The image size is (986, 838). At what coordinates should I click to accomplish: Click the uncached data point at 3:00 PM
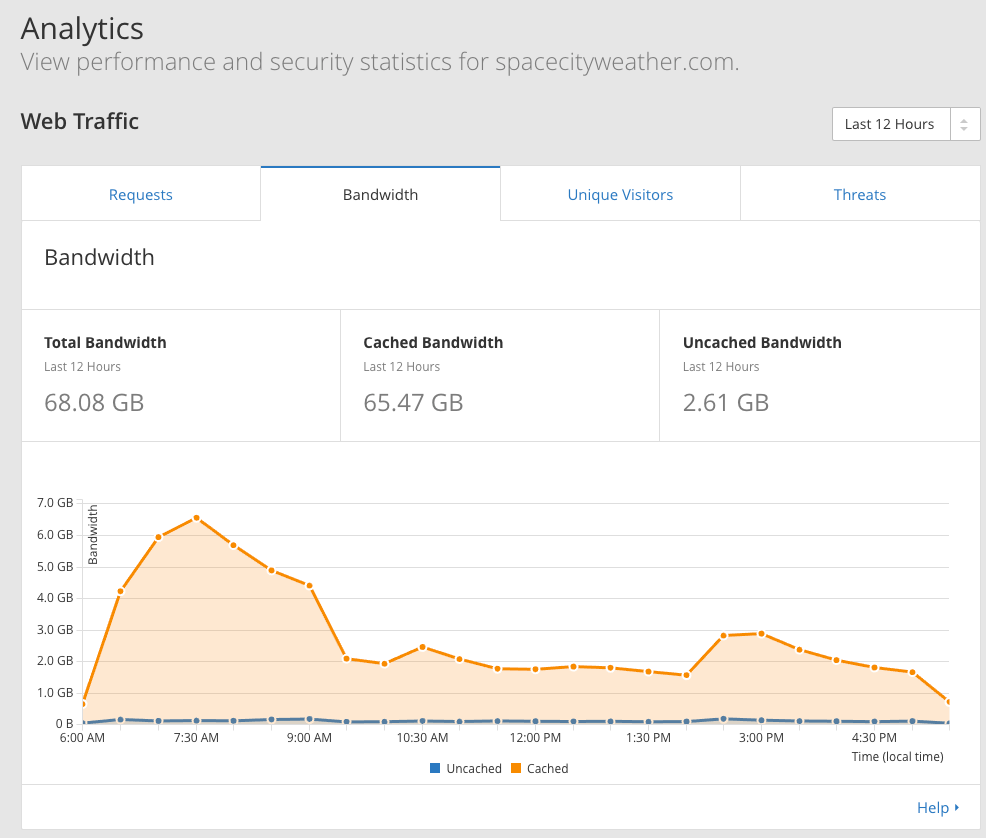point(762,720)
